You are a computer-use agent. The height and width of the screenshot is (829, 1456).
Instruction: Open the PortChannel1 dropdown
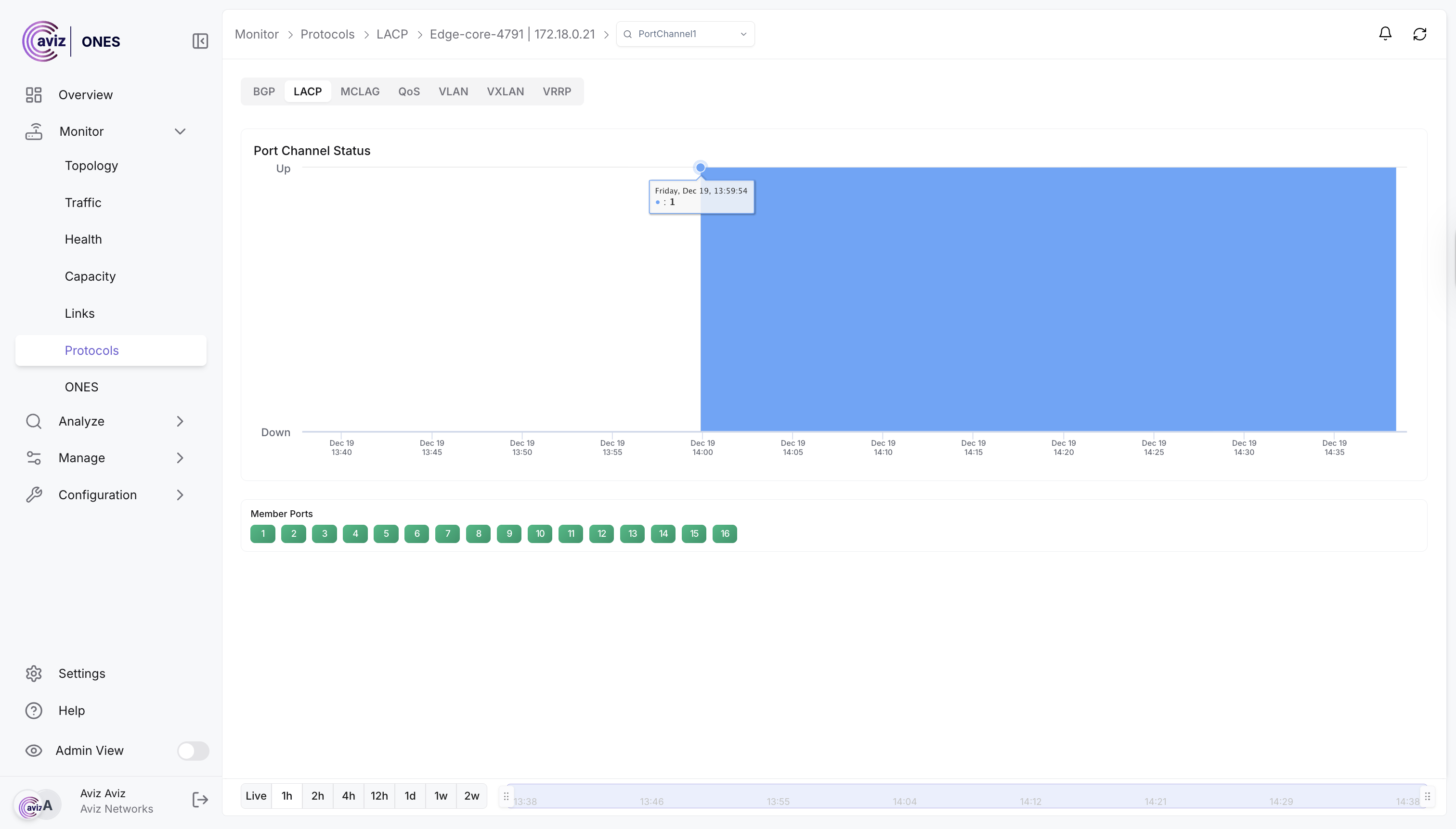point(685,34)
